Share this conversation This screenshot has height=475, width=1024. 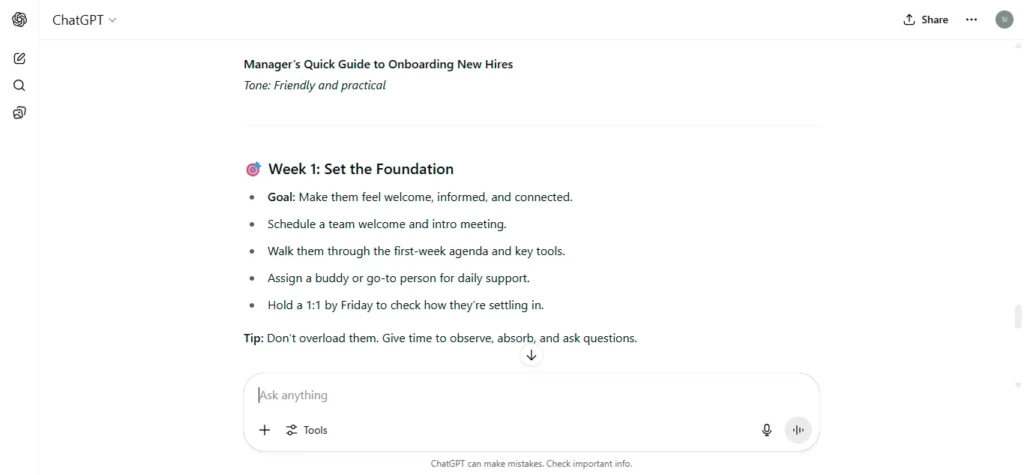(x=925, y=20)
